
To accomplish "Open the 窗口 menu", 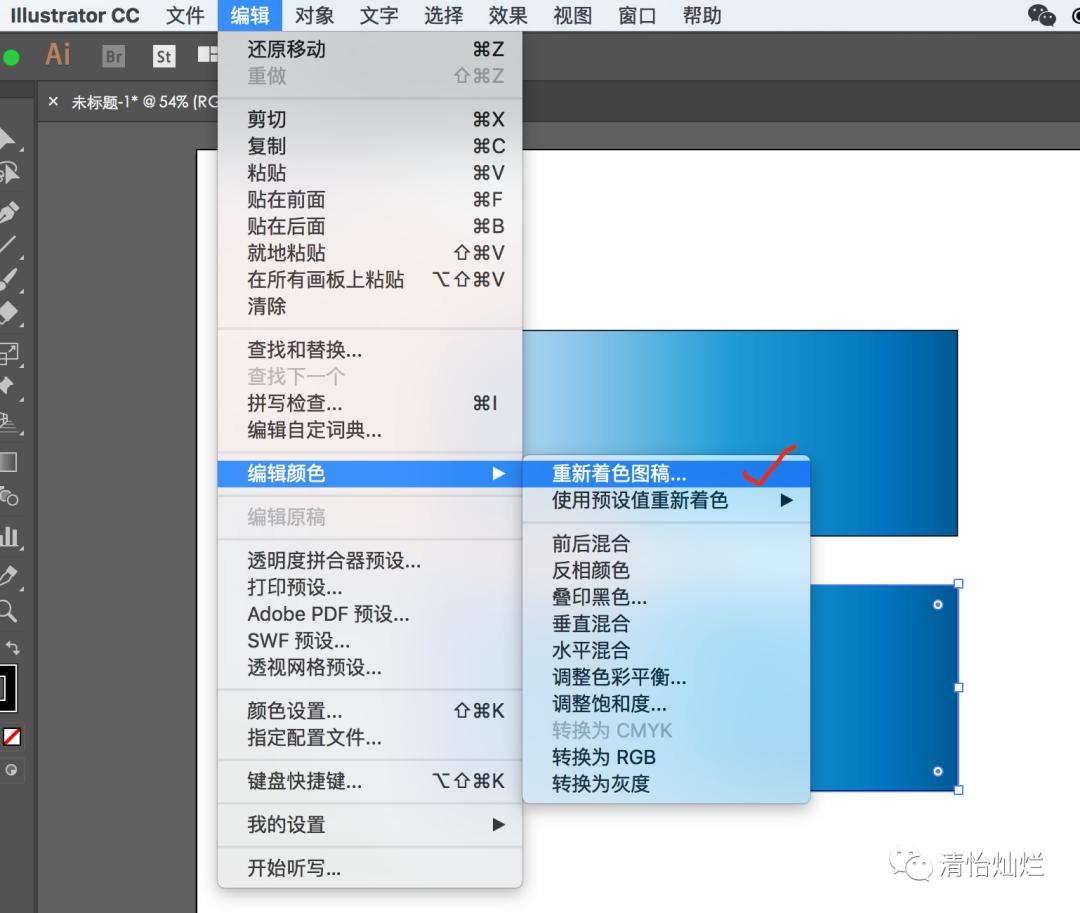I will click(637, 15).
